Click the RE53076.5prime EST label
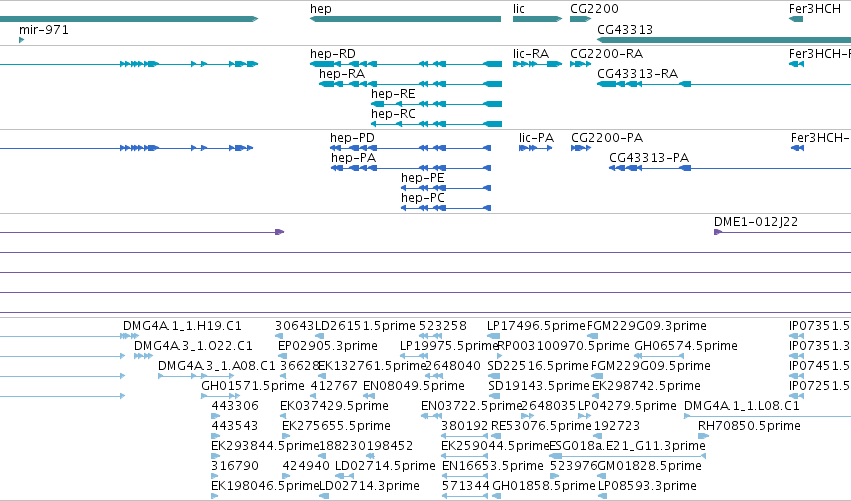The height and width of the screenshot is (501, 851). coord(541,427)
